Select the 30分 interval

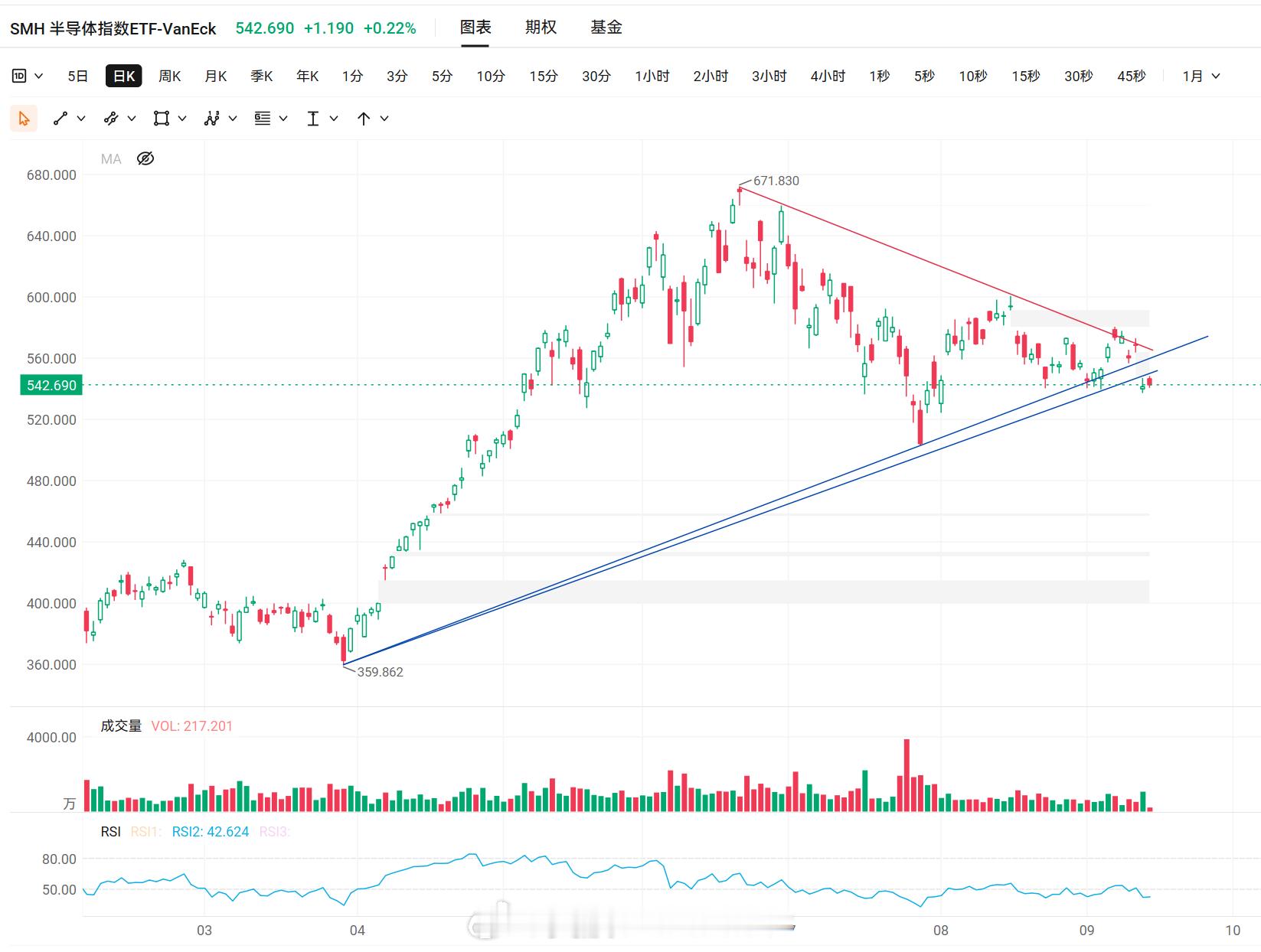[x=596, y=76]
